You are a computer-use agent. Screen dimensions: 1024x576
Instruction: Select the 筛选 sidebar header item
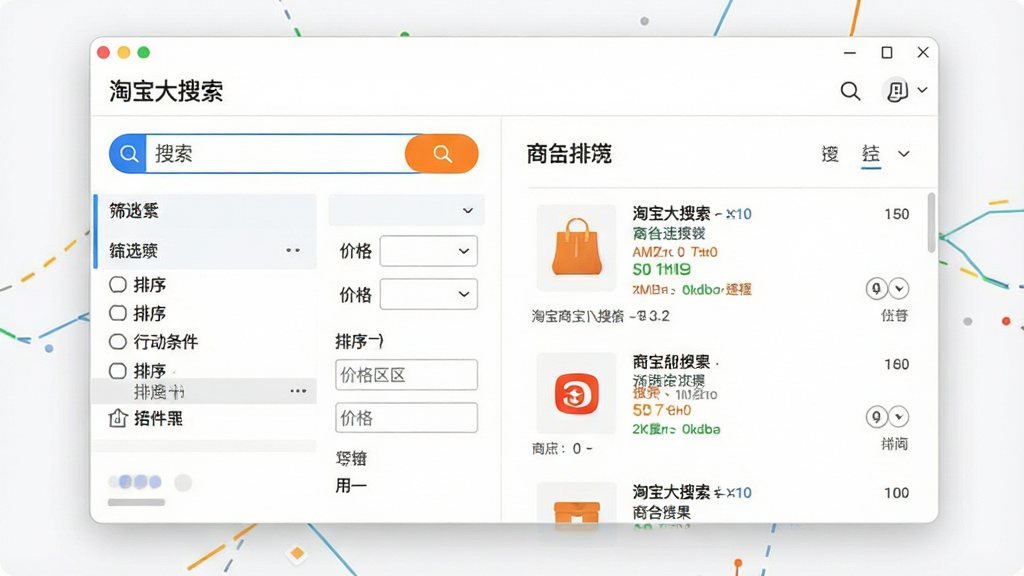[x=205, y=211]
